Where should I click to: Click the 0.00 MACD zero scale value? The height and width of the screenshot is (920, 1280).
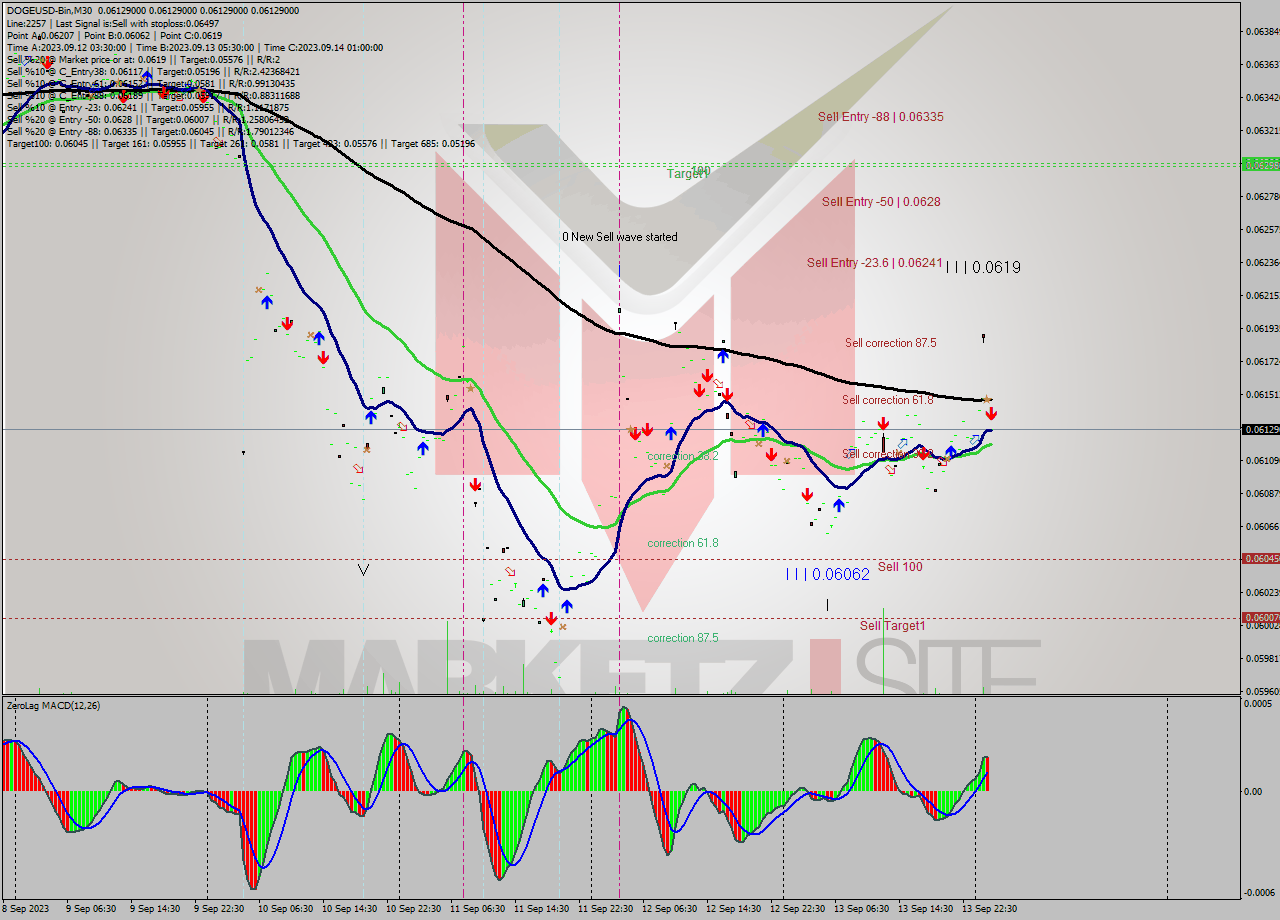click(1252, 791)
